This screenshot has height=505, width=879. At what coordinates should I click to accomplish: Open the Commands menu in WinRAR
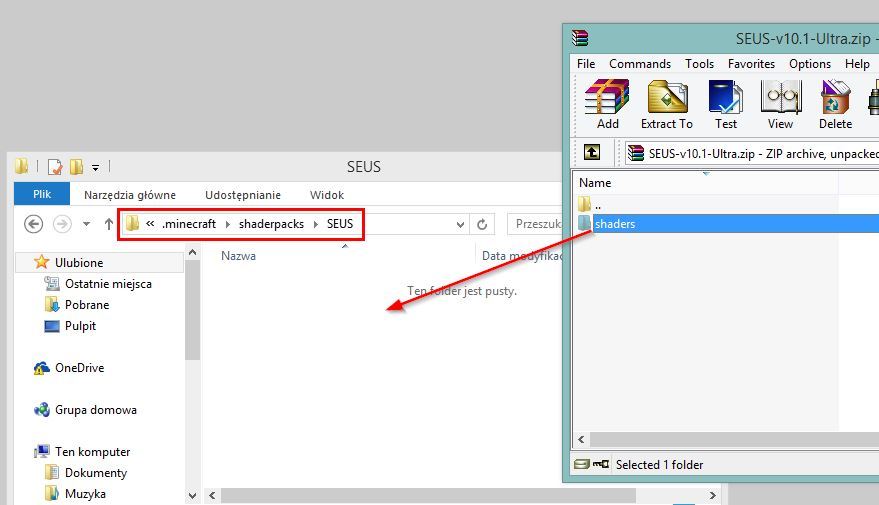640,64
